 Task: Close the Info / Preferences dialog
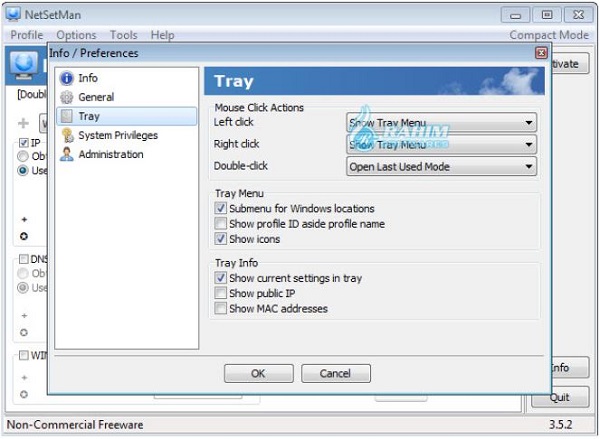click(541, 53)
